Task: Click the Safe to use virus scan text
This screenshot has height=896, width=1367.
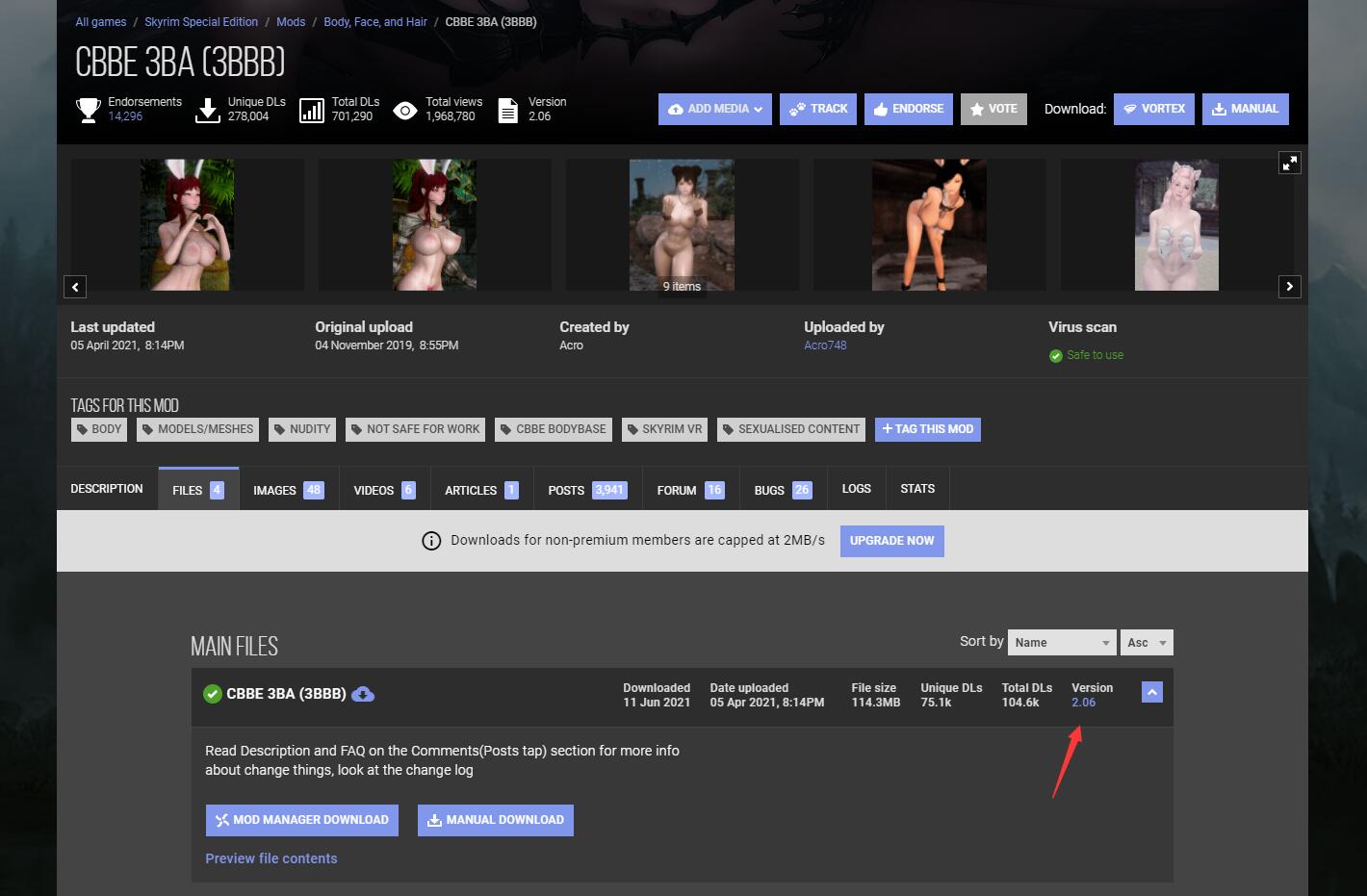Action: coord(1096,355)
